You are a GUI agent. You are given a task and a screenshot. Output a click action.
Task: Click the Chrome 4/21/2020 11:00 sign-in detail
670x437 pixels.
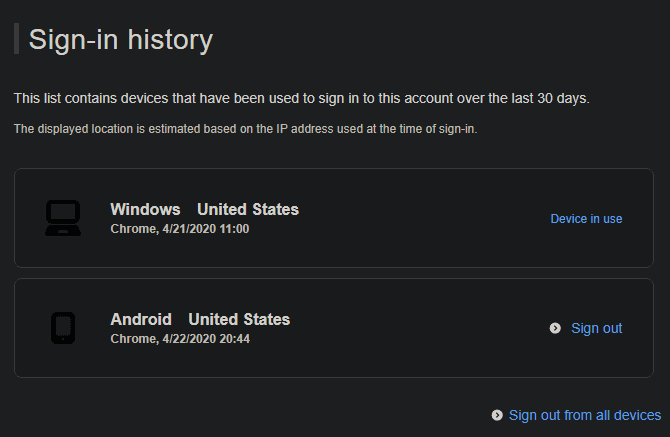coord(179,229)
